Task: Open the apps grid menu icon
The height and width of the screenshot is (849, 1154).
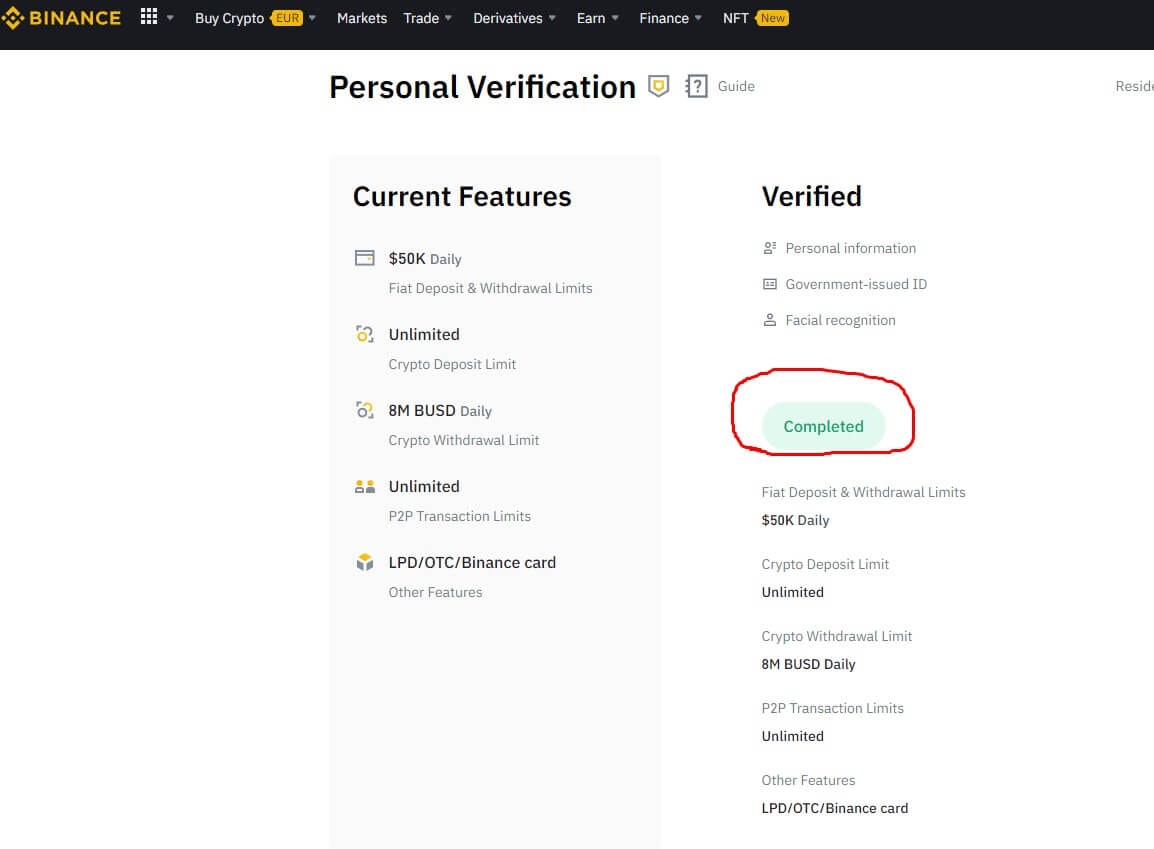Action: (x=149, y=17)
